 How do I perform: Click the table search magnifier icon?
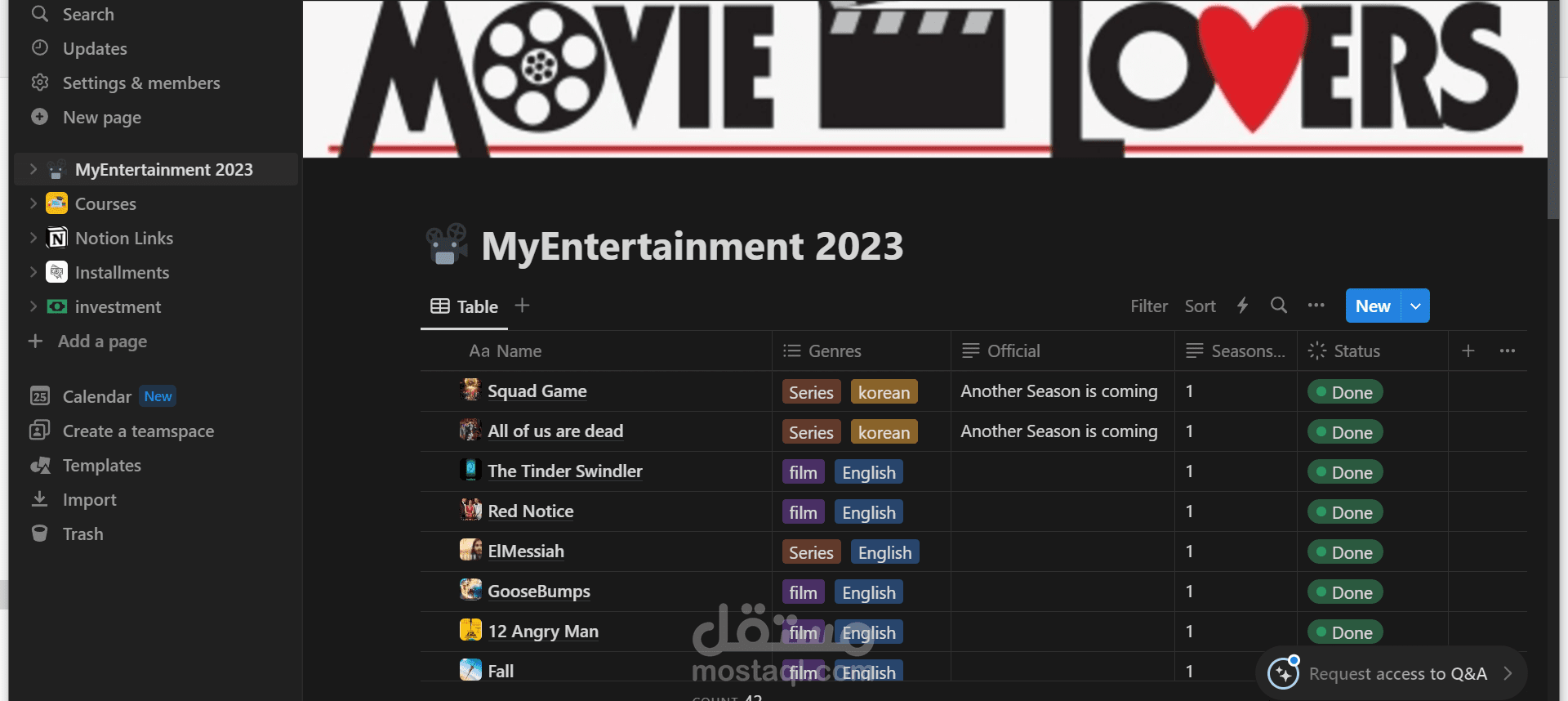click(1279, 306)
